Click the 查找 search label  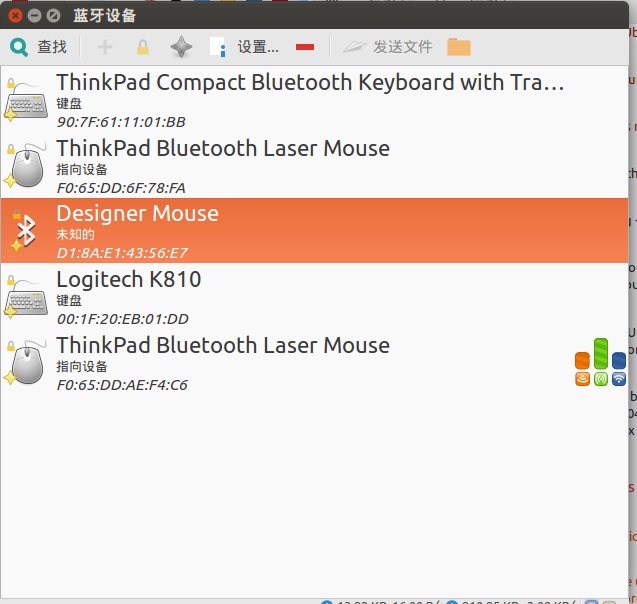[52, 47]
